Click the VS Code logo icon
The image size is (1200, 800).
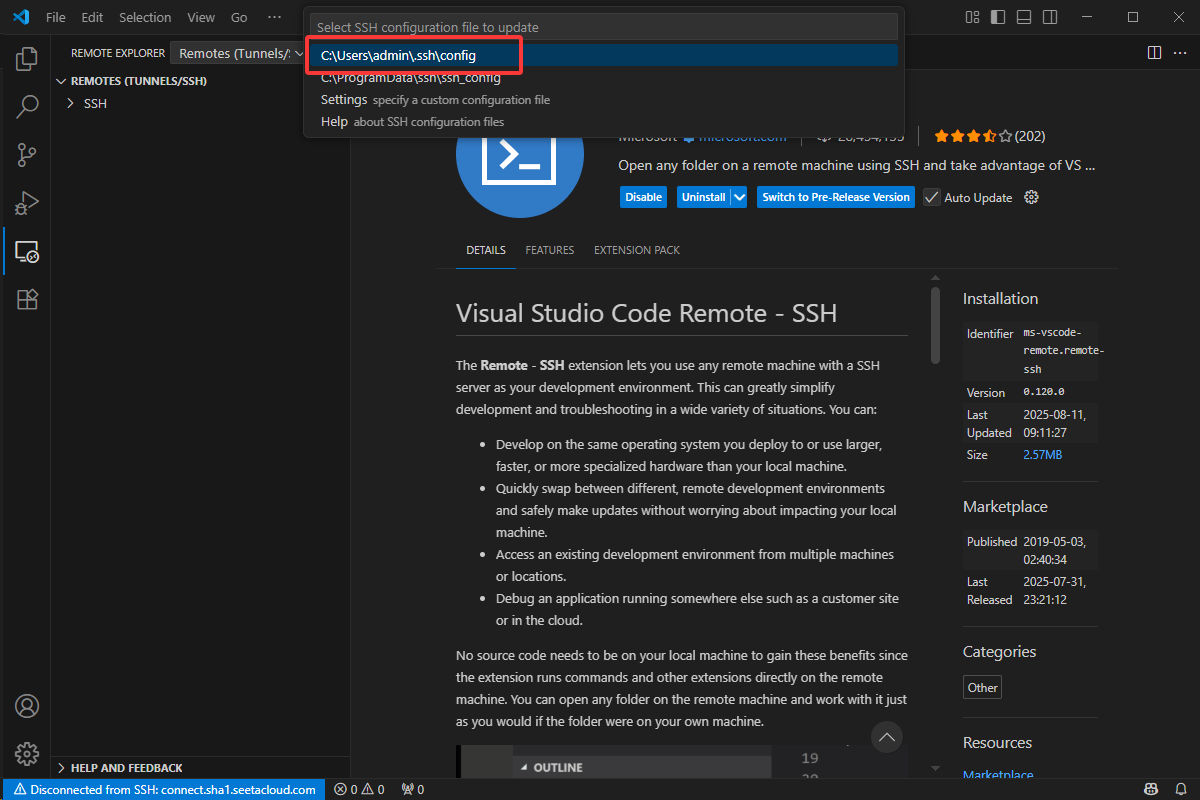(x=20, y=17)
